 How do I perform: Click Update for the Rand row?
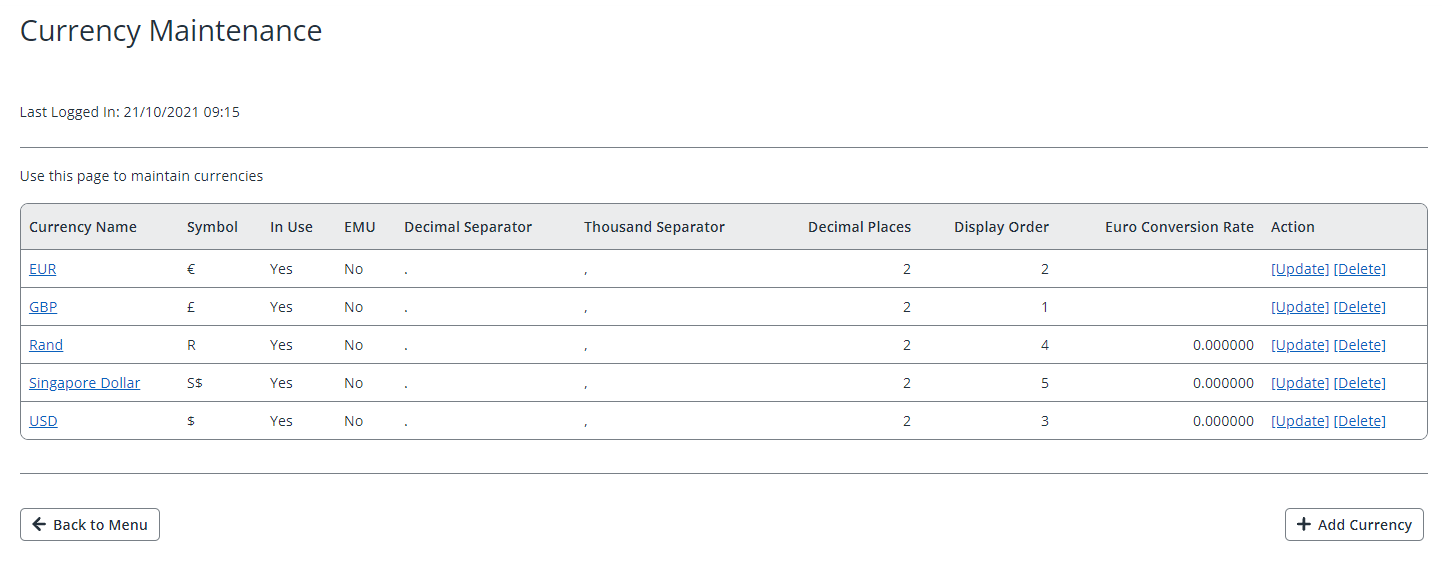coord(1300,345)
